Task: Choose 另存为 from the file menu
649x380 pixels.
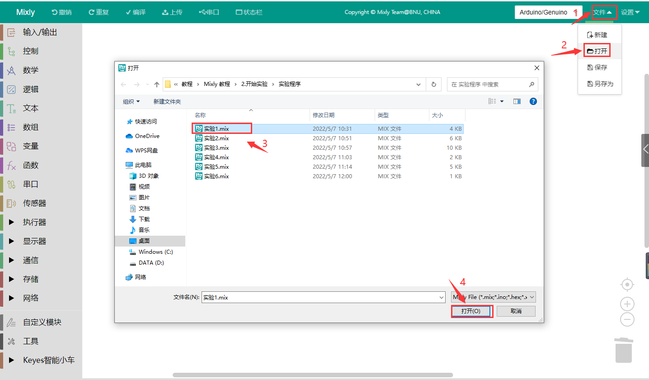Action: click(600, 84)
